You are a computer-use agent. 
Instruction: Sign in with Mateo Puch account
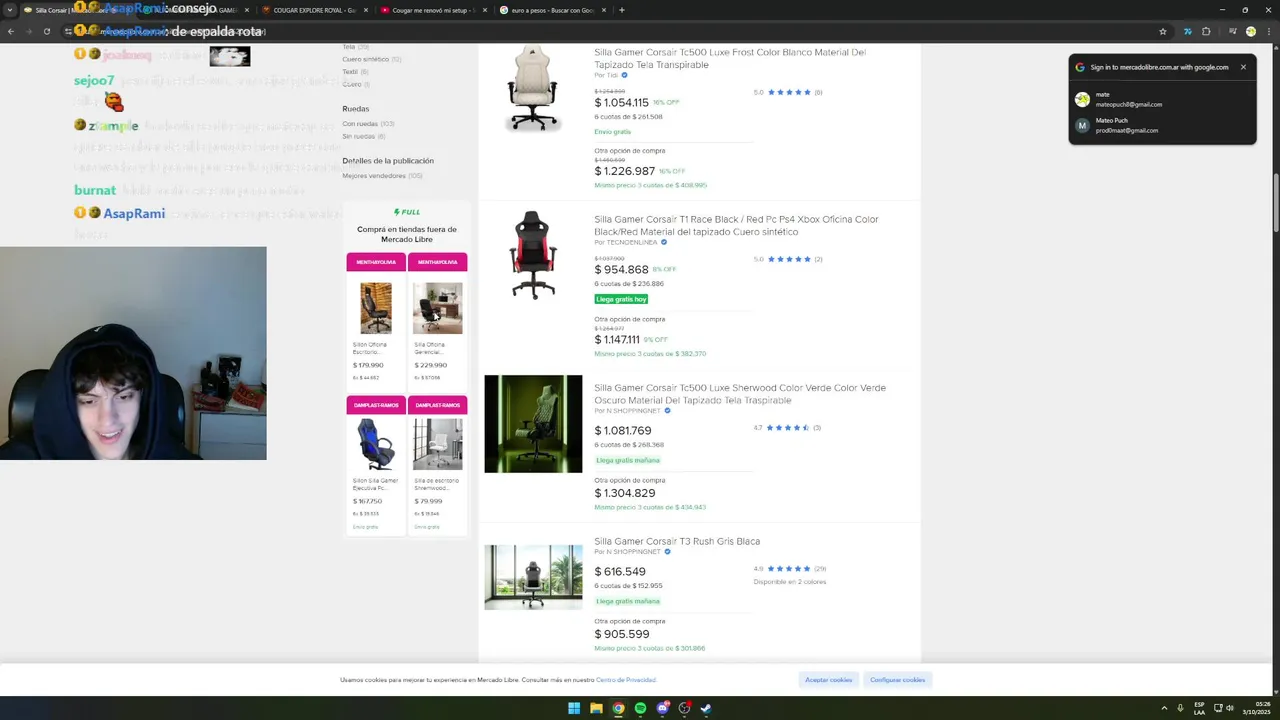click(1162, 125)
